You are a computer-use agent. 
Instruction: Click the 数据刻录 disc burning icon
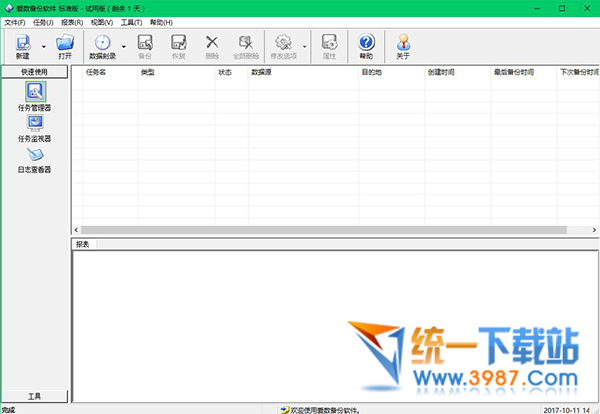[x=102, y=43]
